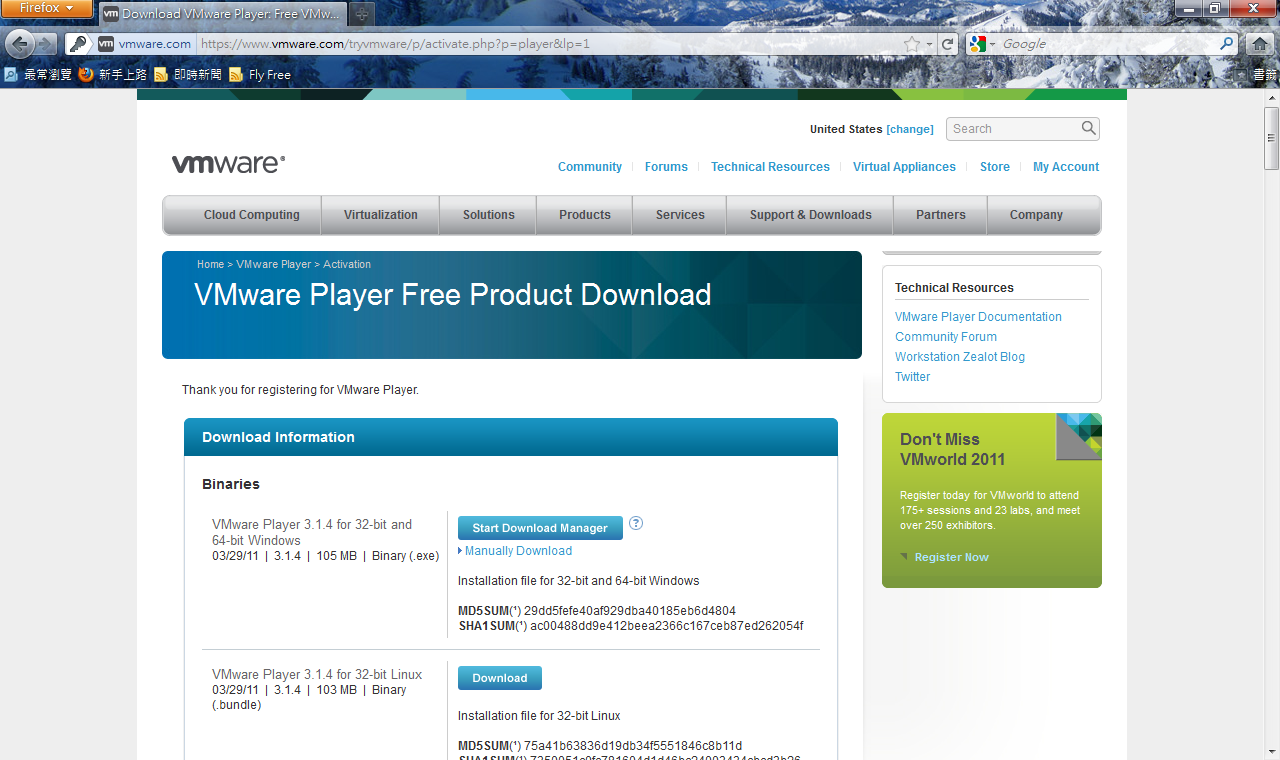
Task: Reload the page with the refresh icon
Action: point(947,44)
